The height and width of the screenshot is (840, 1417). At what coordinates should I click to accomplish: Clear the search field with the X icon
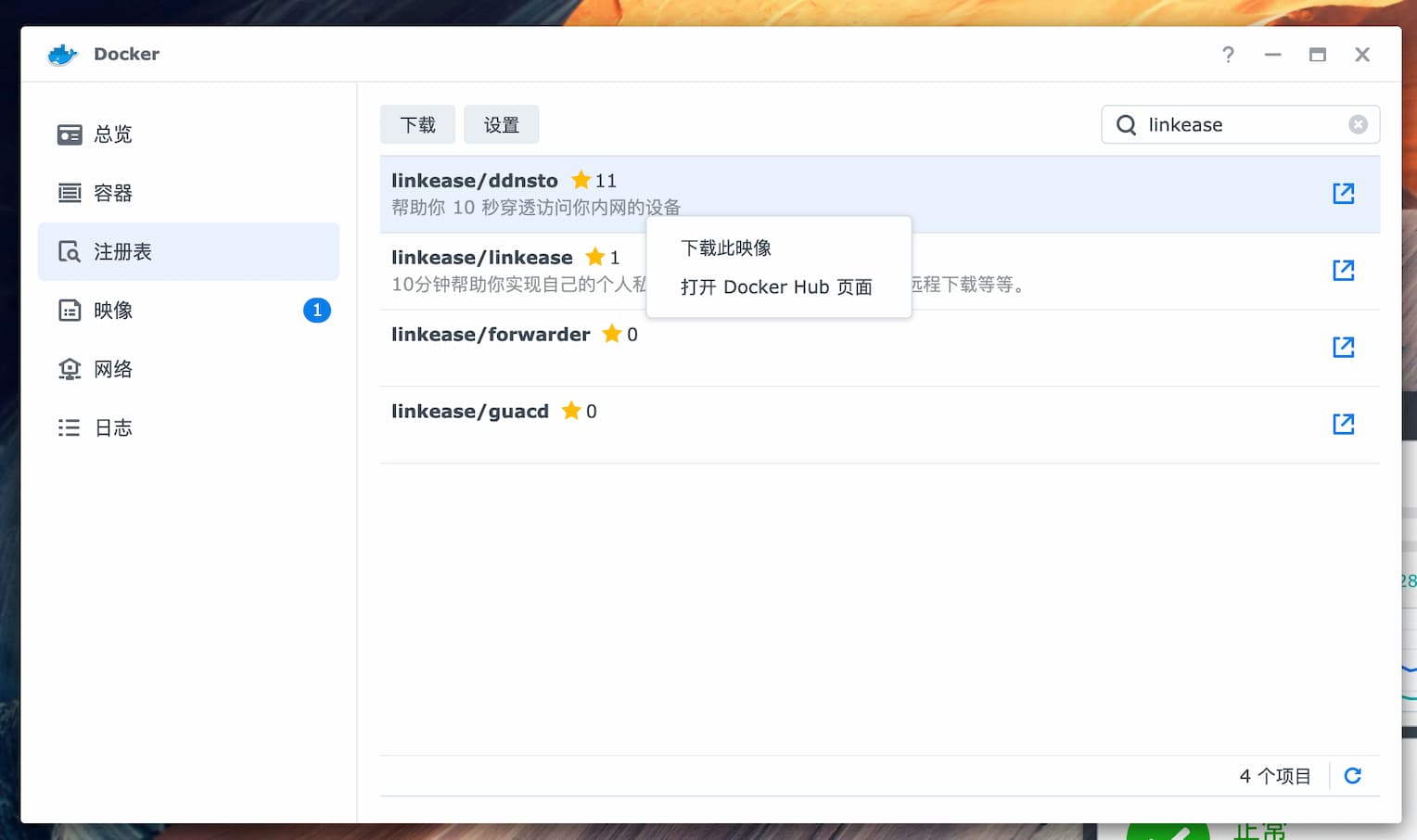pos(1358,124)
